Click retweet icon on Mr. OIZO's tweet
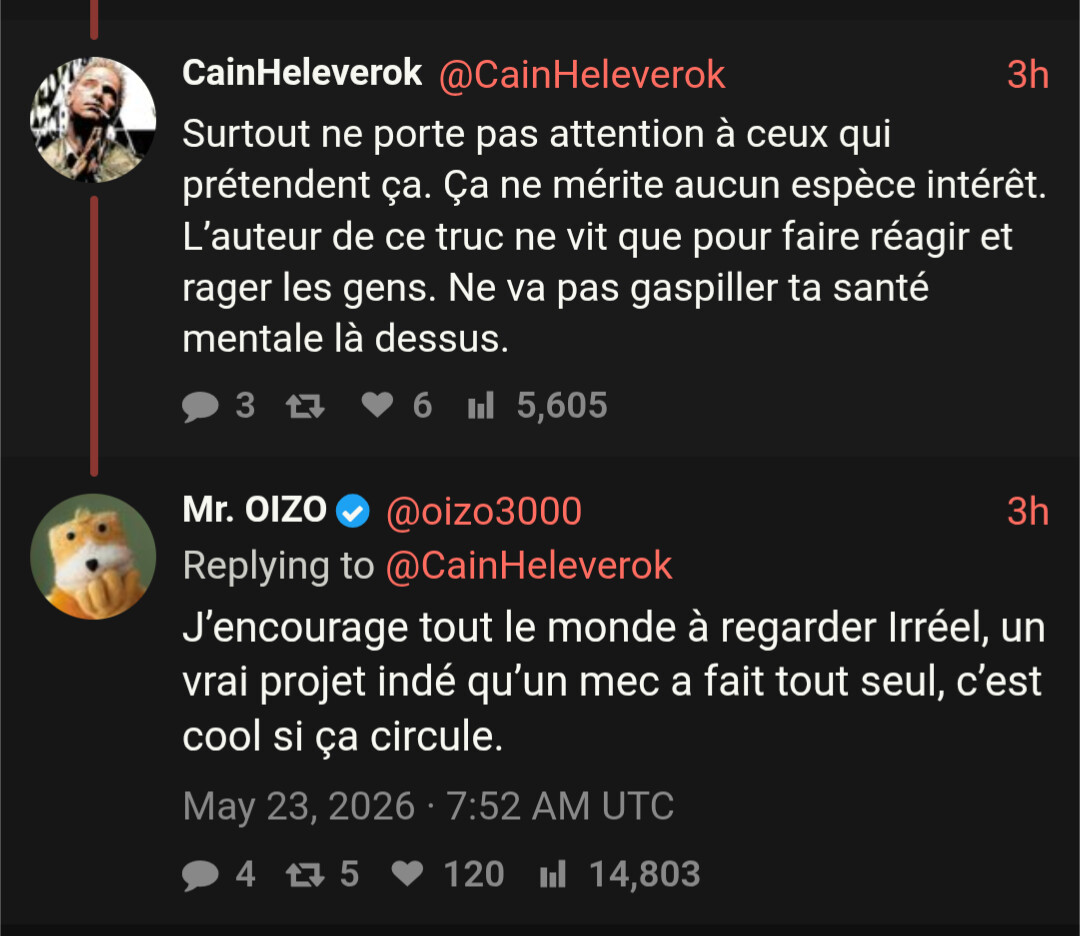This screenshot has height=936, width=1080. point(305,875)
